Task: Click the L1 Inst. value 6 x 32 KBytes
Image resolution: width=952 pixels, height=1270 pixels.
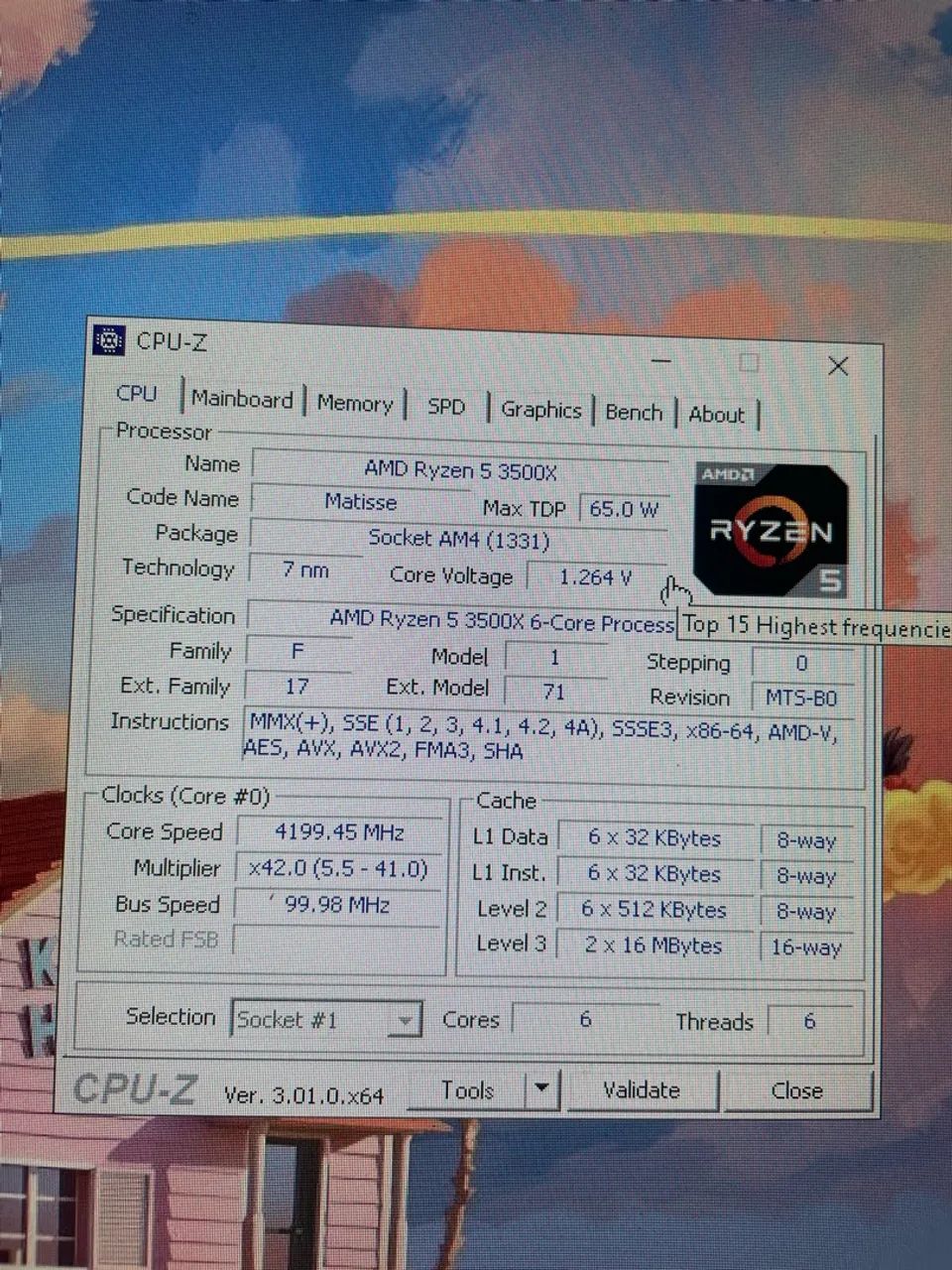Action: coord(654,874)
